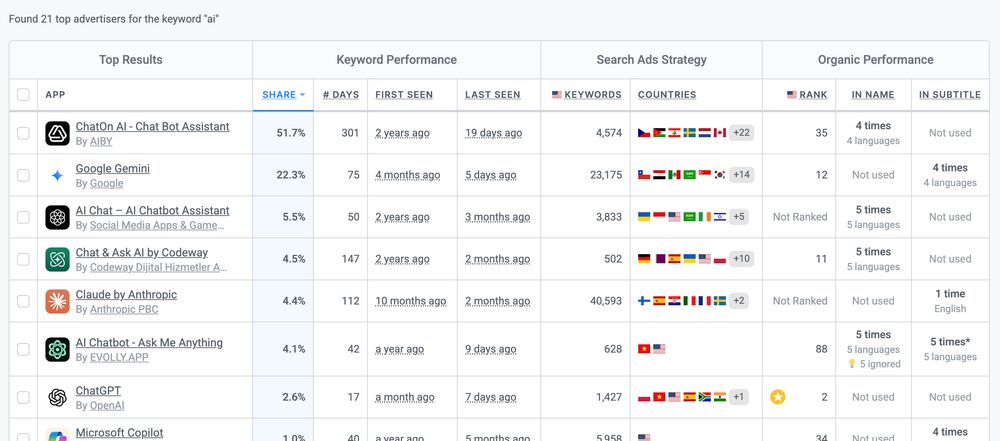This screenshot has width=1000, height=441.
Task: Sort by SHARE column
Action: tap(279, 94)
